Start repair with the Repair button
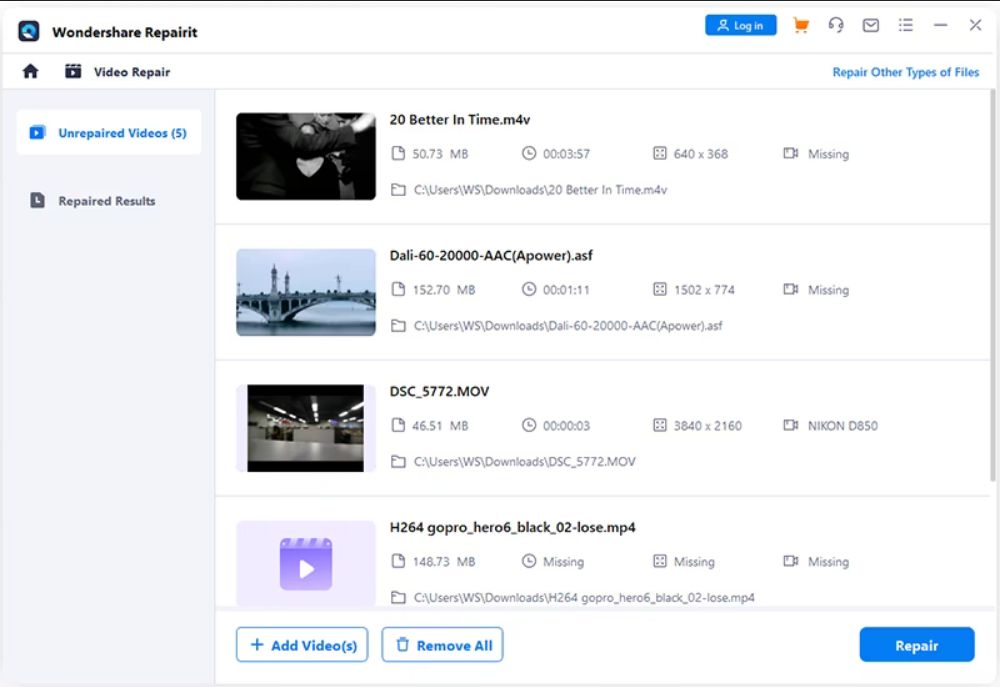1000x687 pixels. click(x=917, y=644)
